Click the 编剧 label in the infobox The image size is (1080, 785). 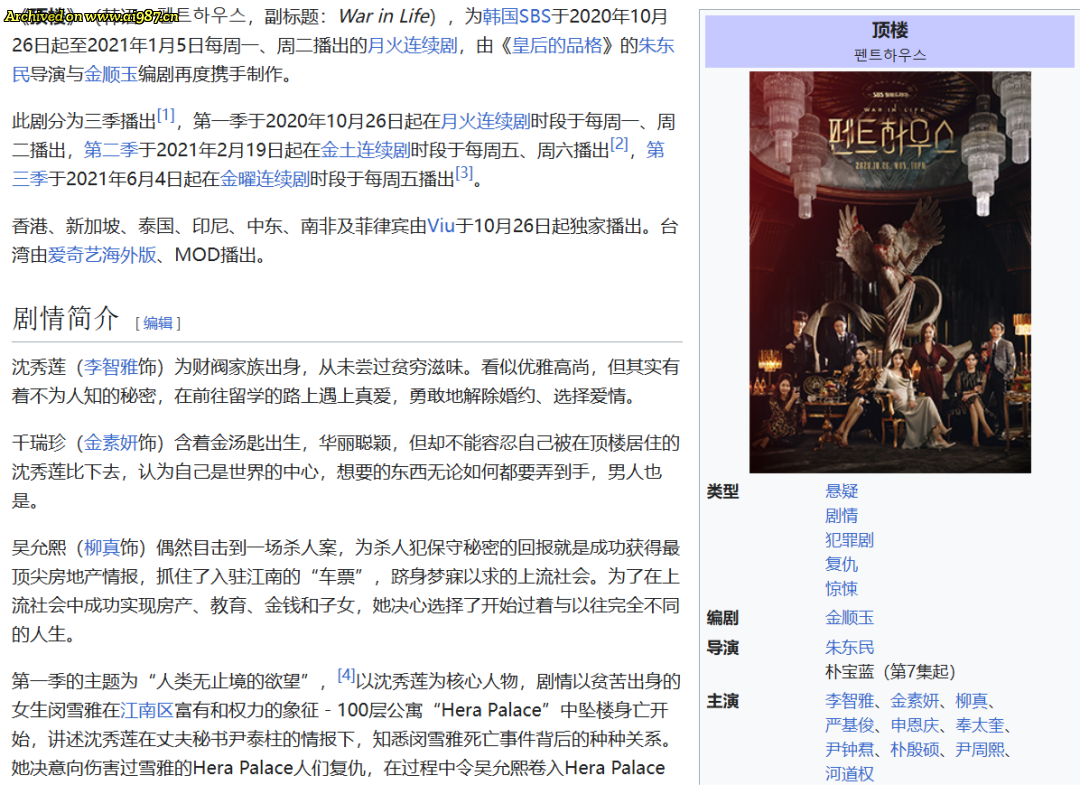point(723,618)
